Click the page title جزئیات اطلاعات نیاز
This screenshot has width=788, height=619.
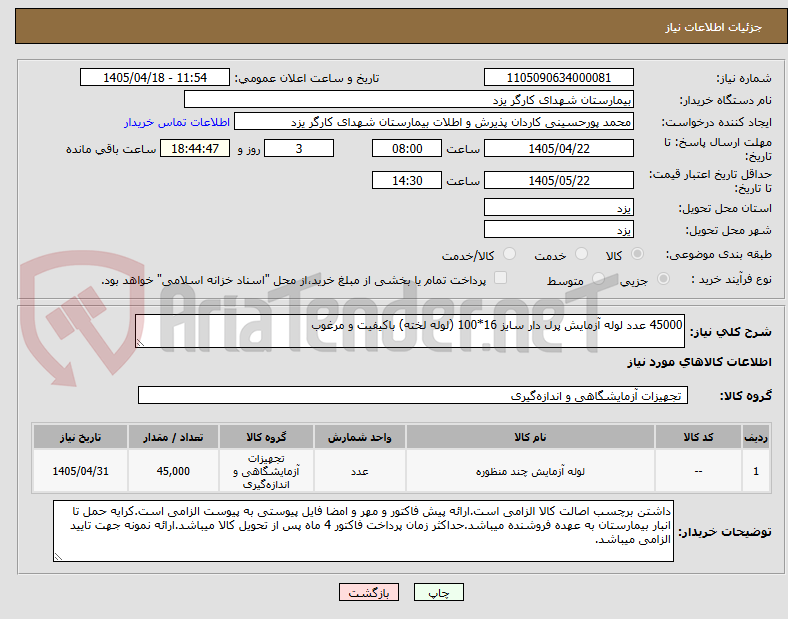(714, 27)
